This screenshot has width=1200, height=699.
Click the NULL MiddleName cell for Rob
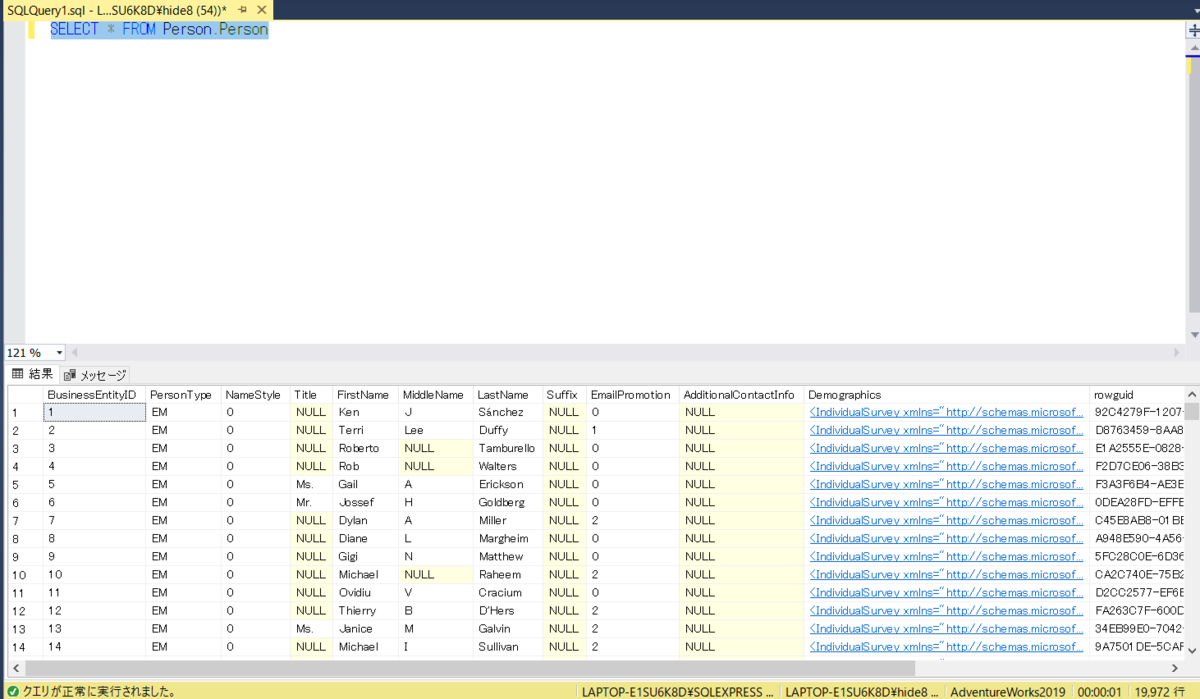click(436, 466)
